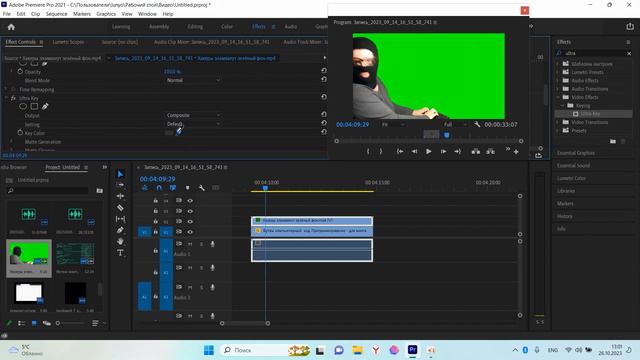640x360 pixels.
Task: Open the Window menu
Action: (x=147, y=14)
